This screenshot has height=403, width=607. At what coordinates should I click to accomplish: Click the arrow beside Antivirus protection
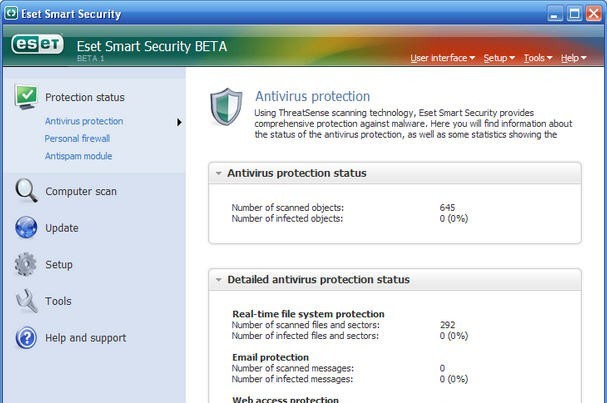(x=179, y=122)
